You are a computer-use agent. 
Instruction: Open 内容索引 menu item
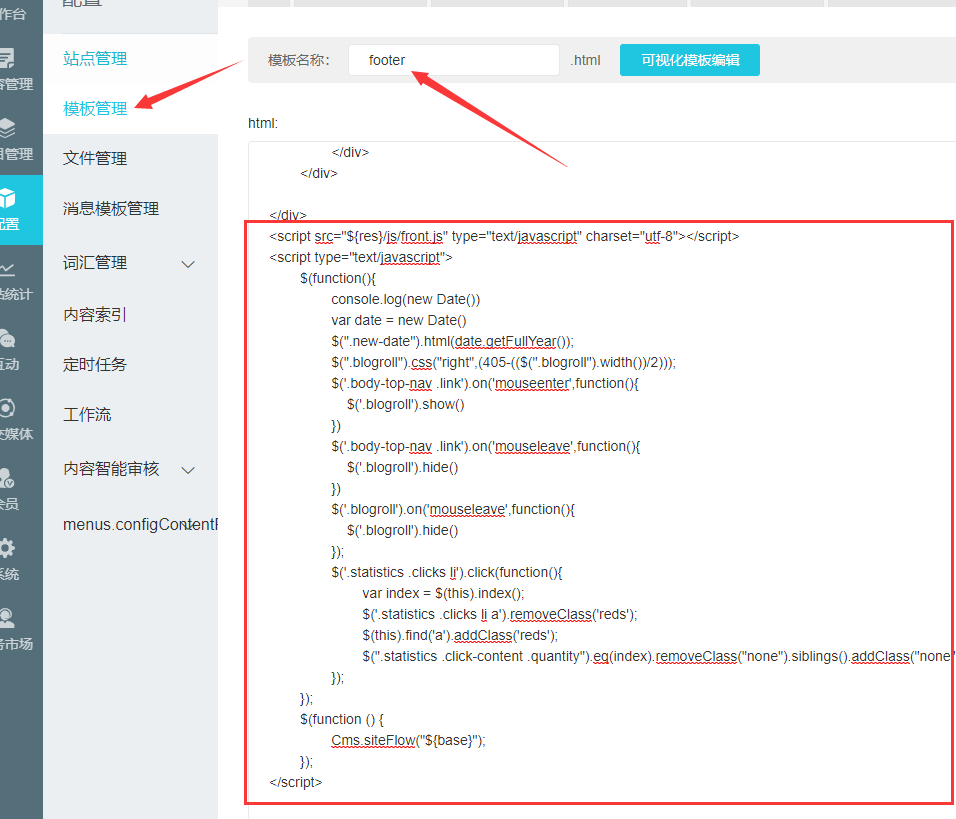tap(95, 315)
